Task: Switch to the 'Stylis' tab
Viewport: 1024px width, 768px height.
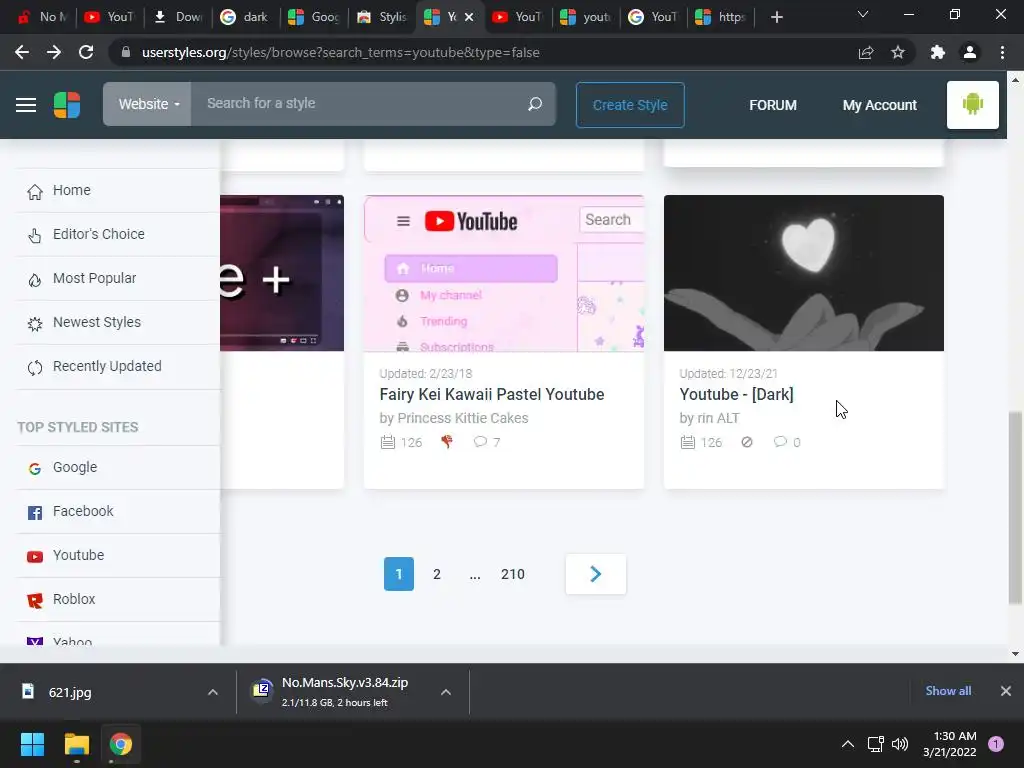Action: click(382, 17)
